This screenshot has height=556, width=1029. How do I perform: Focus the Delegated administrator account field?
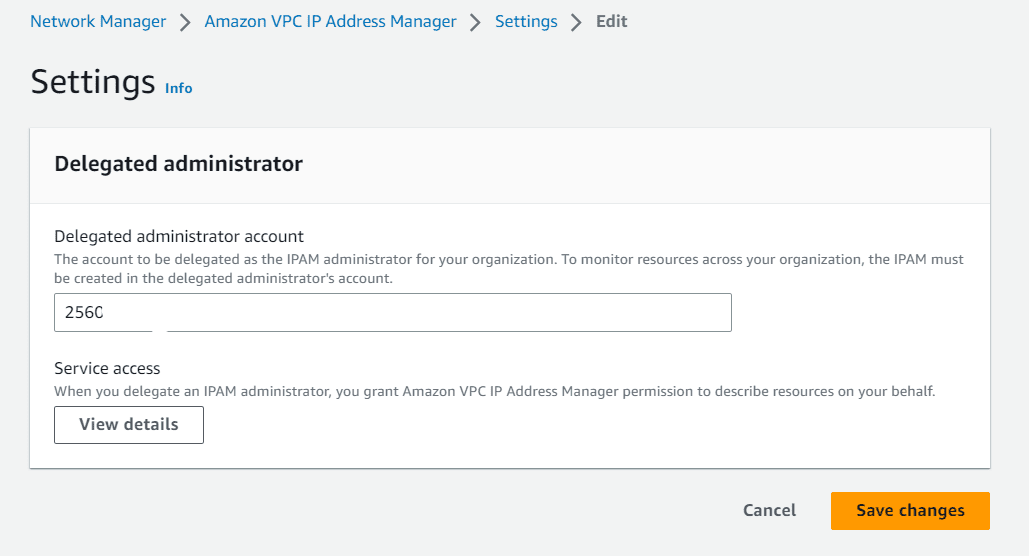(392, 312)
